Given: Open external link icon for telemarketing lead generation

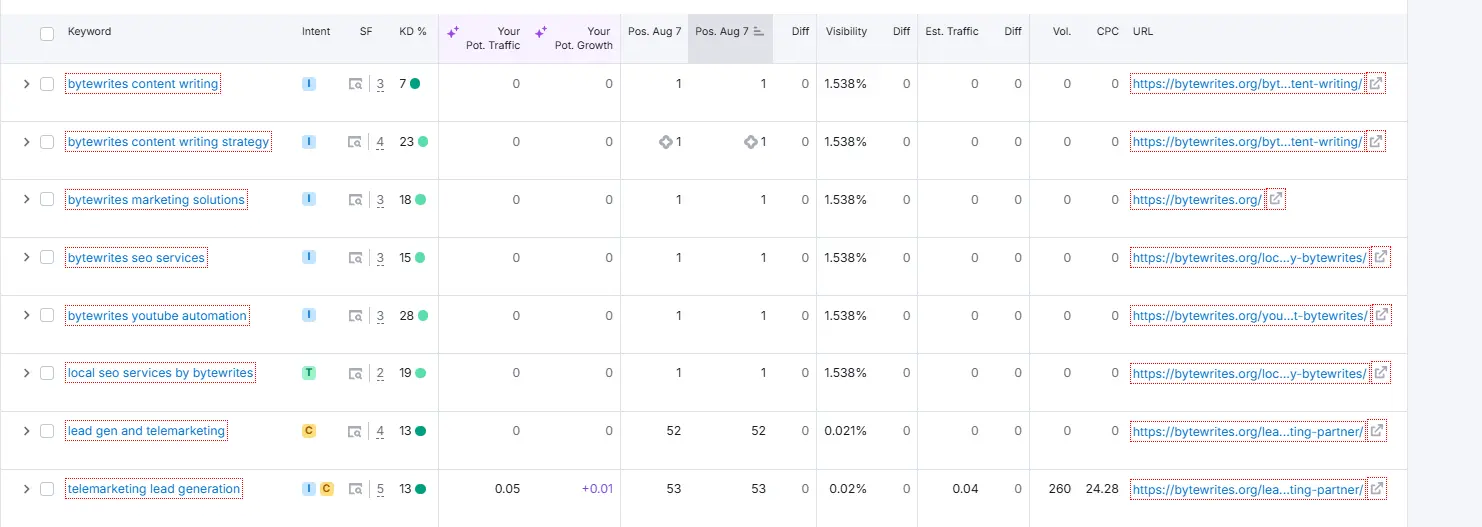Looking at the screenshot, I should (1376, 489).
